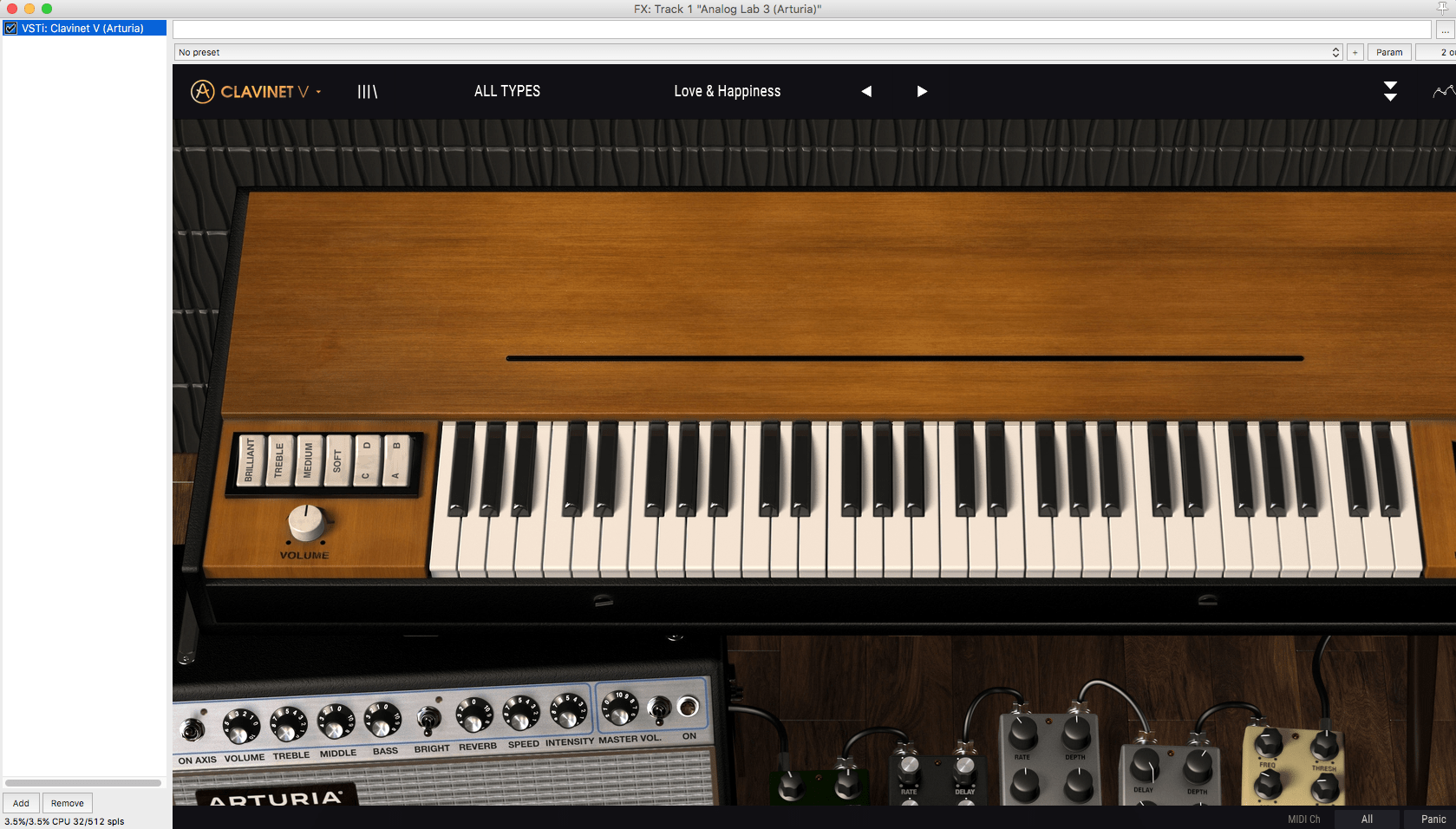Go to next preset with right arrow

922,91
